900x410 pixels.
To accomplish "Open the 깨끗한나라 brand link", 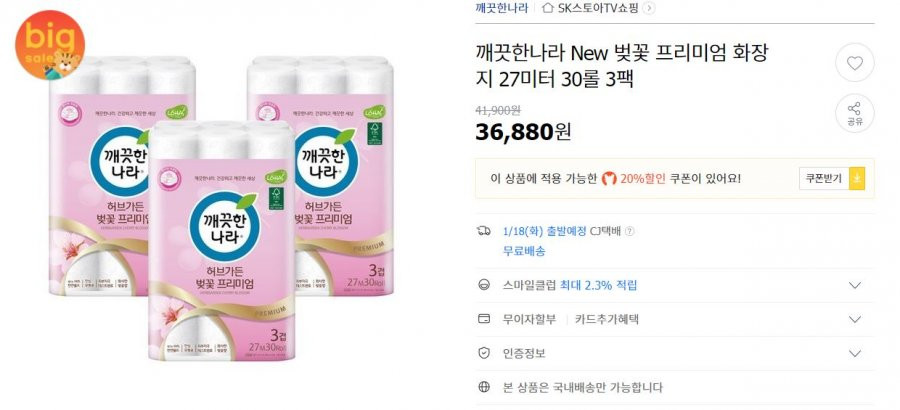I will click(x=502, y=7).
